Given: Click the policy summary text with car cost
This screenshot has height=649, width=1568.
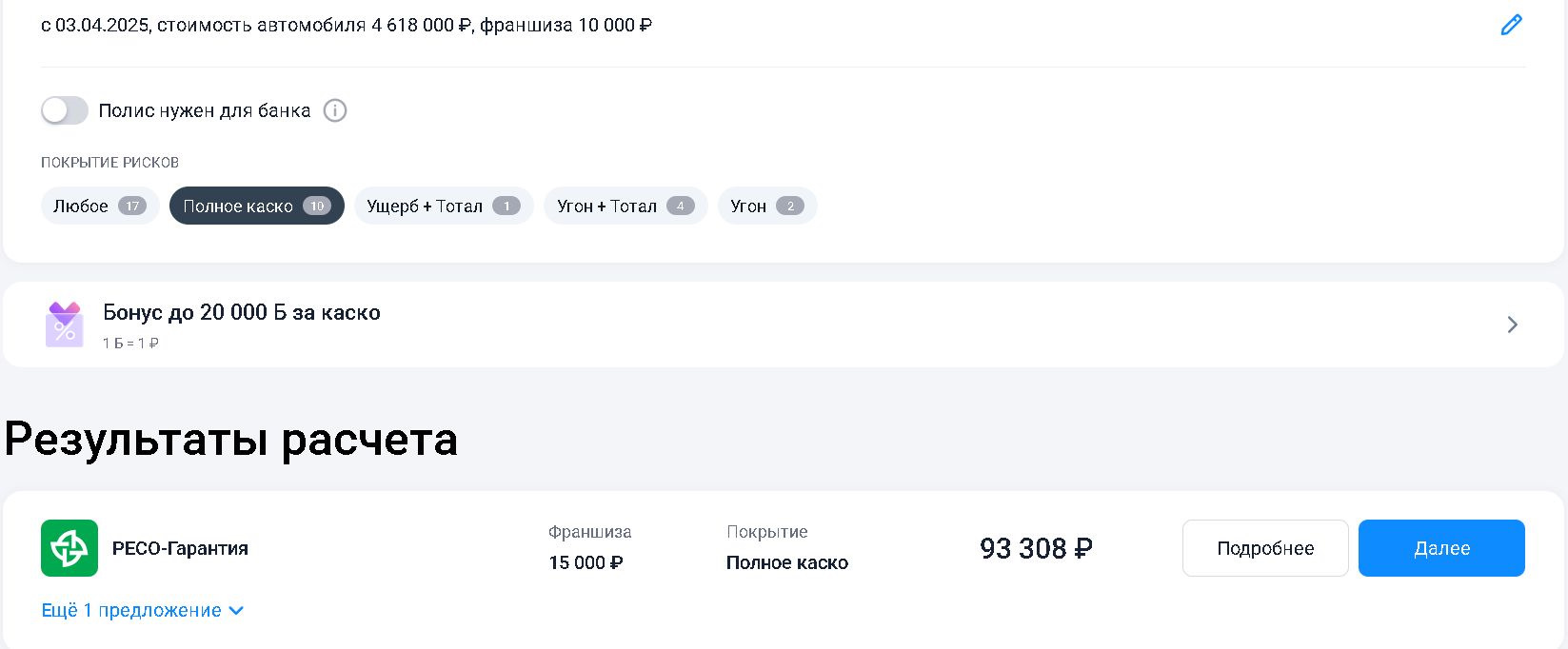Looking at the screenshot, I should (x=347, y=25).
